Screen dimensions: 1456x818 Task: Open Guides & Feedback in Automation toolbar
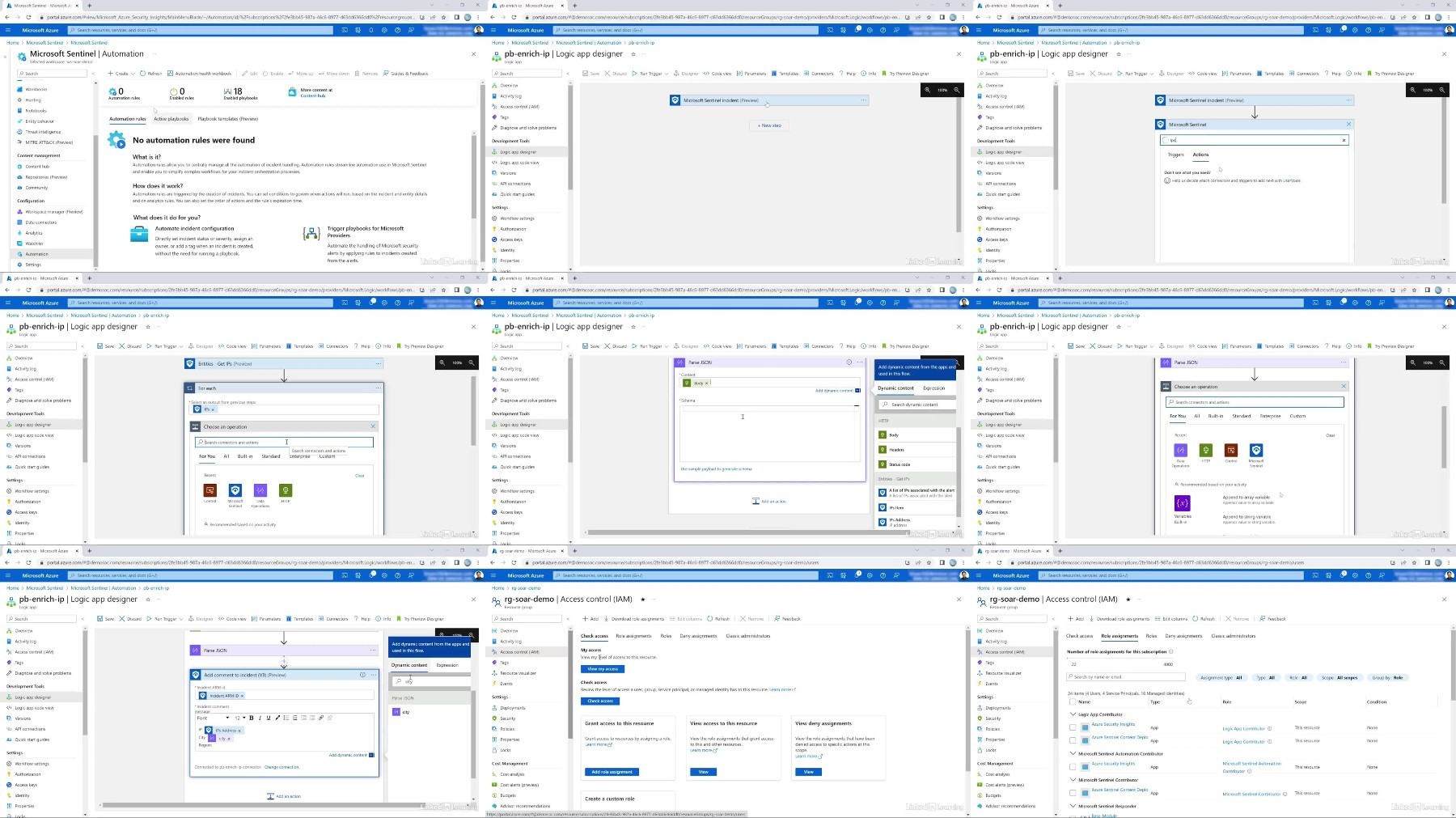point(406,74)
